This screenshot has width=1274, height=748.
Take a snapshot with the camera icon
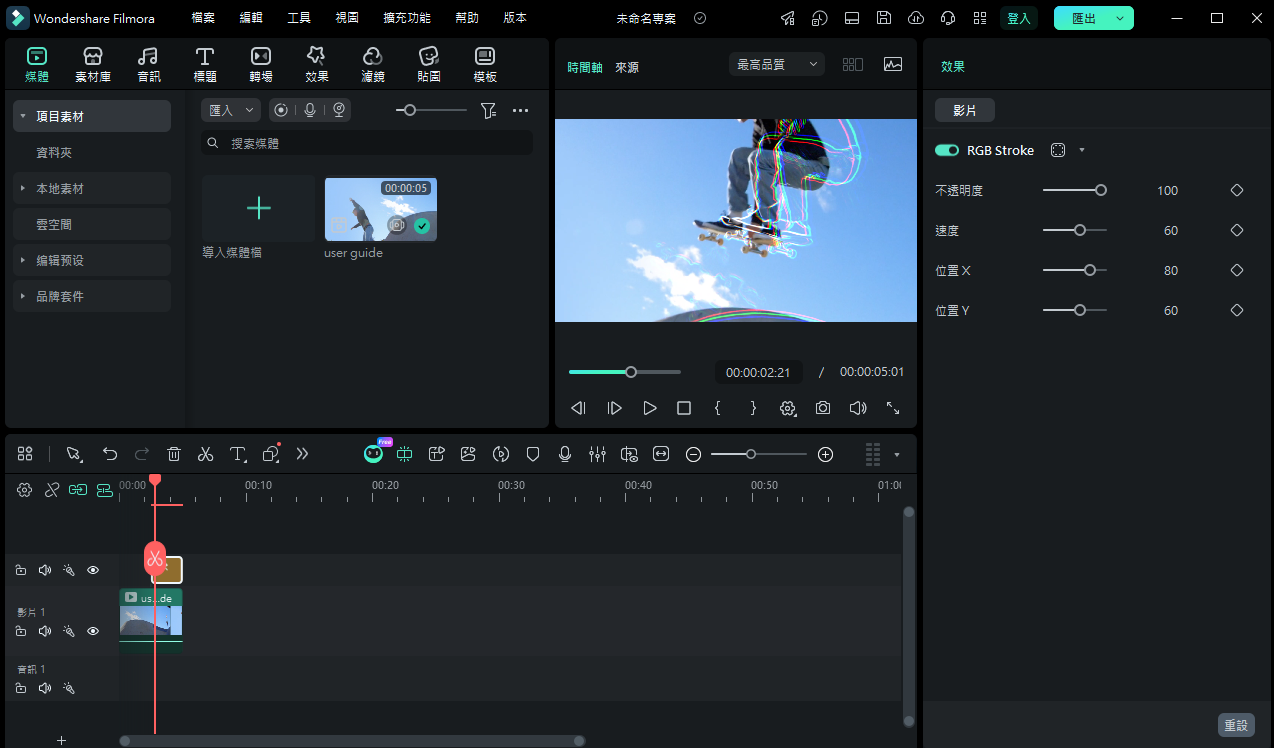pyautogui.click(x=822, y=408)
